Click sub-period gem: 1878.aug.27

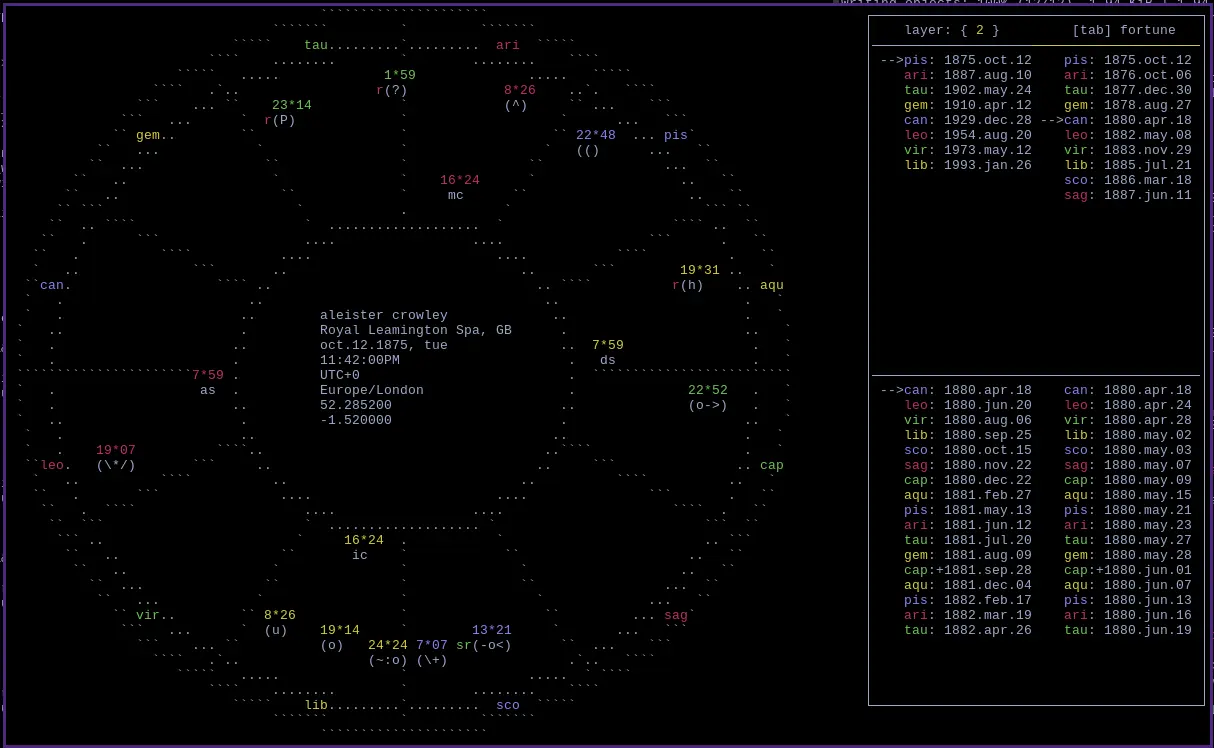[x=1128, y=105]
